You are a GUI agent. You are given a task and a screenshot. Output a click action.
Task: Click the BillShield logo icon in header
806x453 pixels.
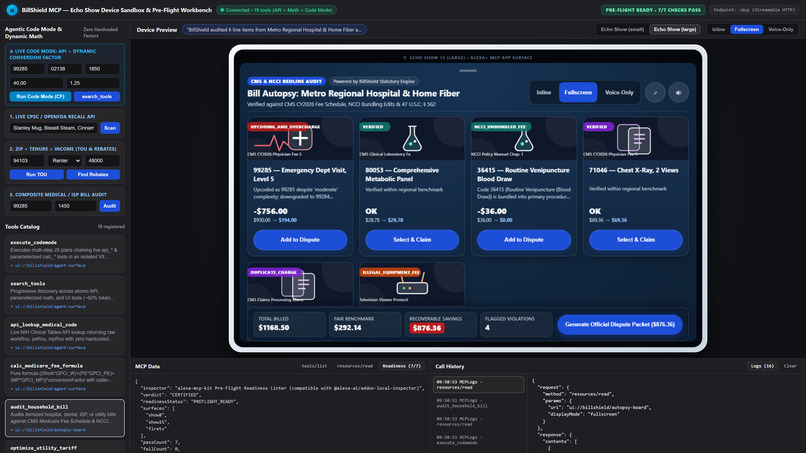click(11, 10)
